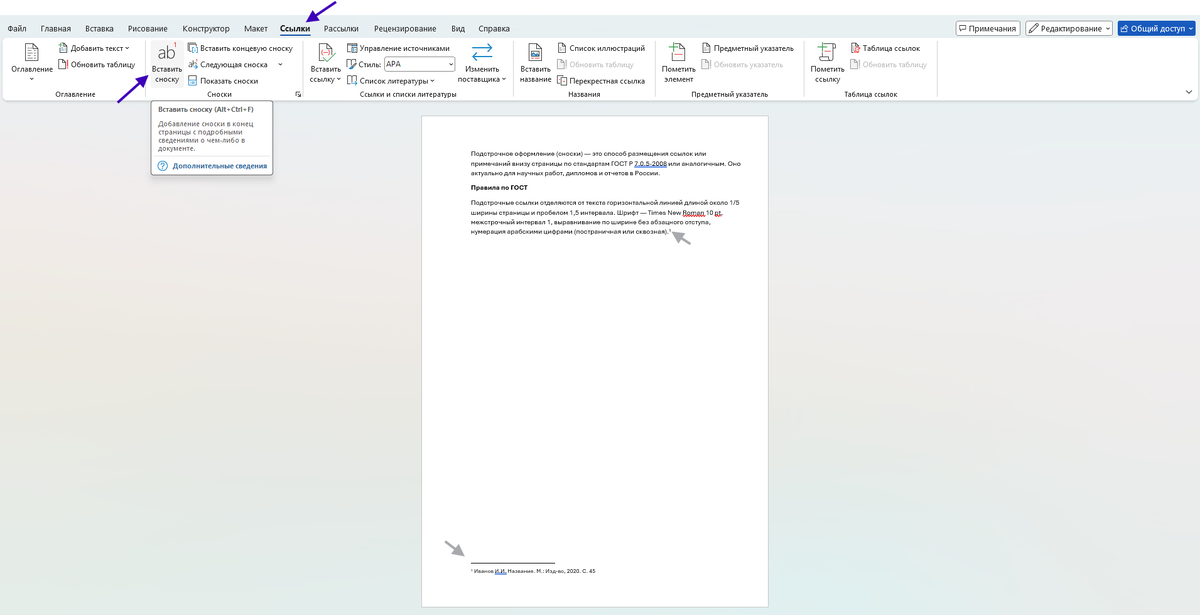This screenshot has width=1200, height=615.
Task: Click Добавить текст in Оглавление group
Action: 93,48
